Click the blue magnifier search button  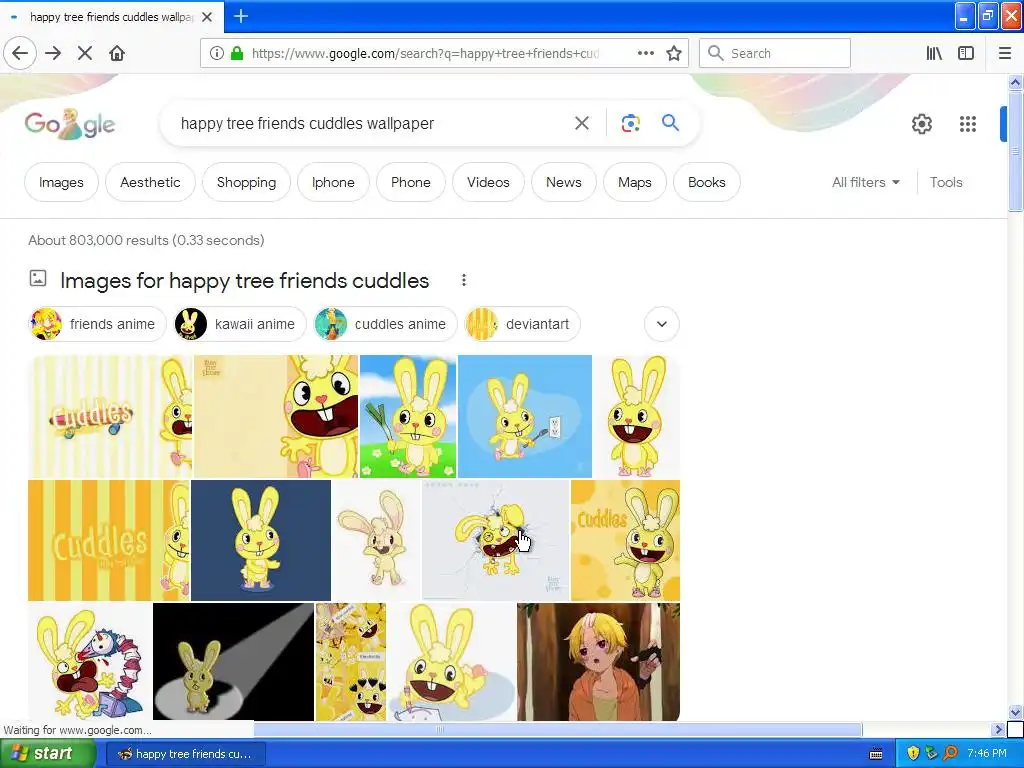coord(670,123)
